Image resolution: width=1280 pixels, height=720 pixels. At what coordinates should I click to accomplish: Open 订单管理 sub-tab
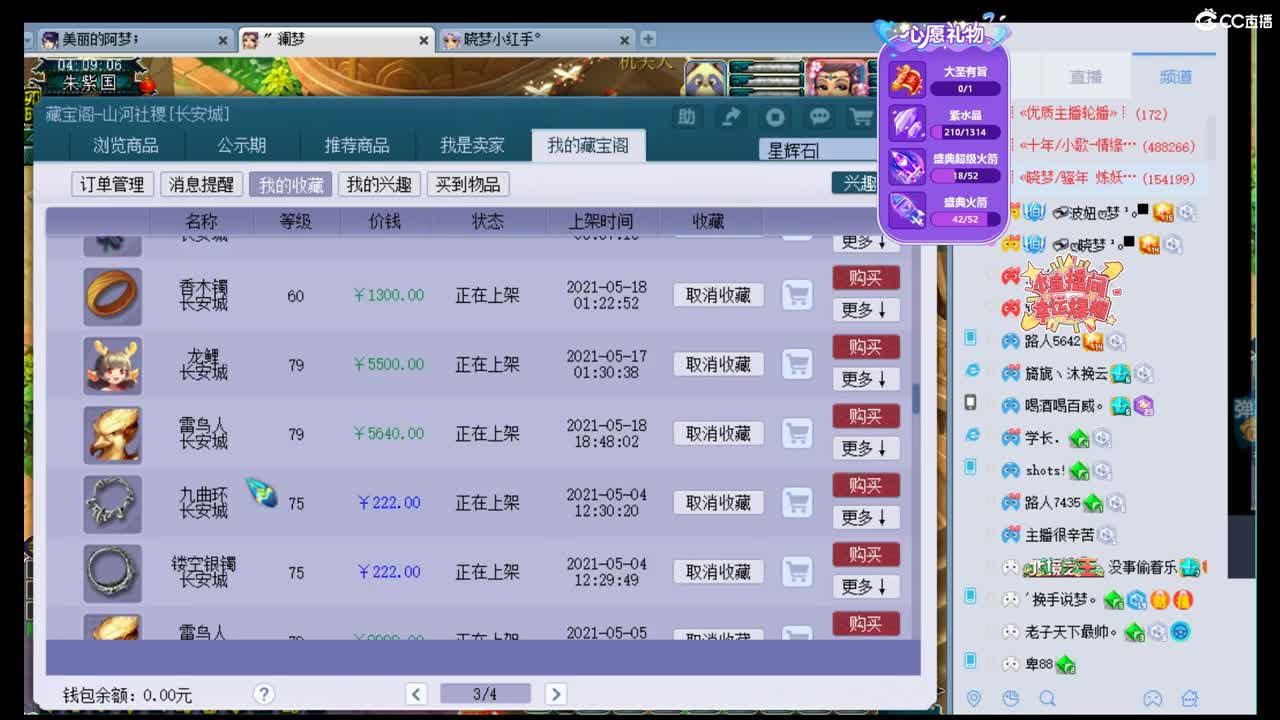point(112,184)
